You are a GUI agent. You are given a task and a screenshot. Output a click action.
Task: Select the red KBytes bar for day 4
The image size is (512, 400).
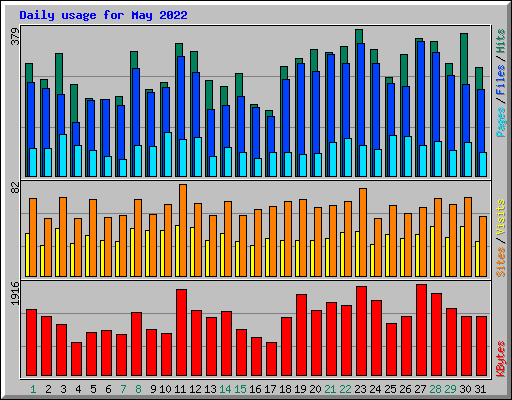[76, 359]
